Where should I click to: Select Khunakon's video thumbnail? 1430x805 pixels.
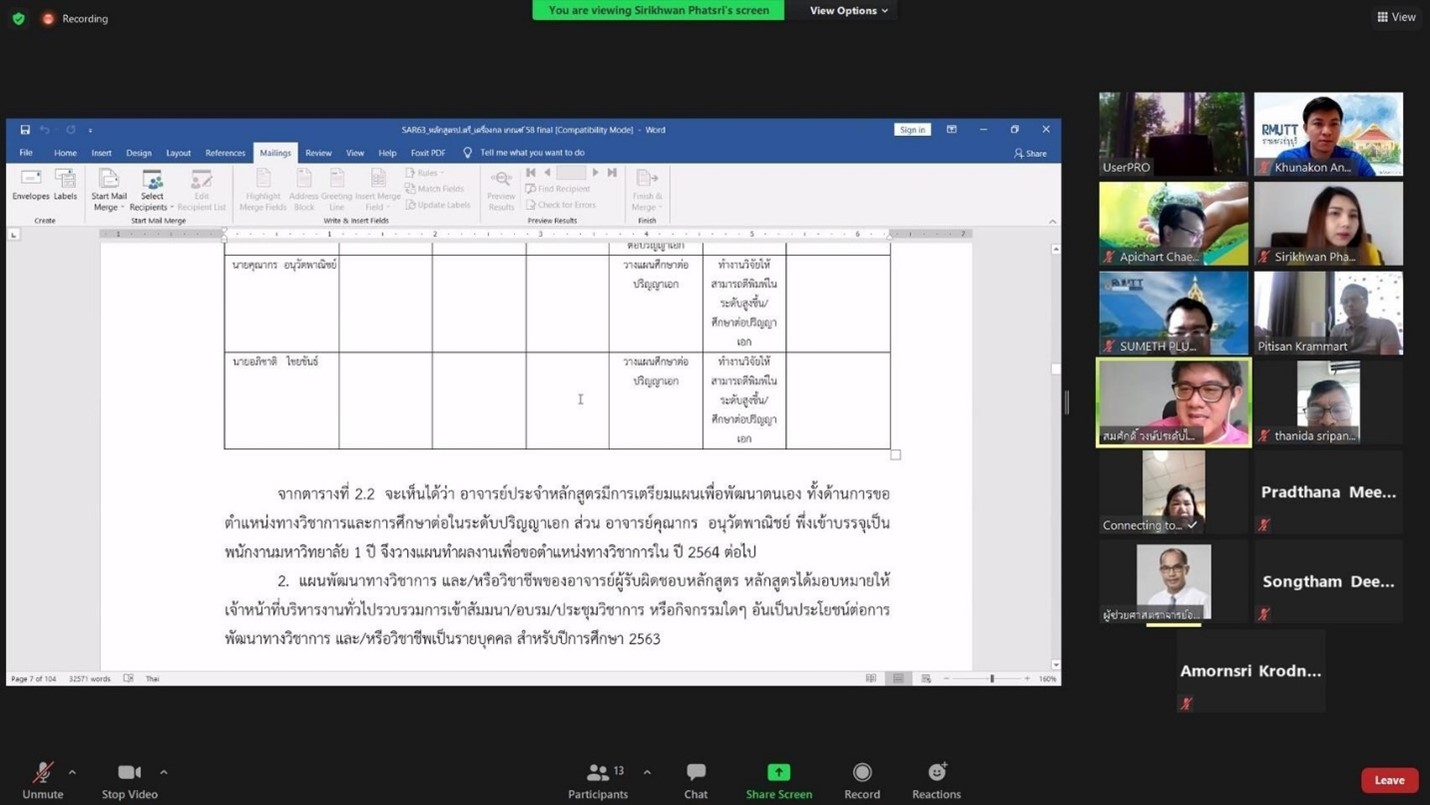(1328, 134)
